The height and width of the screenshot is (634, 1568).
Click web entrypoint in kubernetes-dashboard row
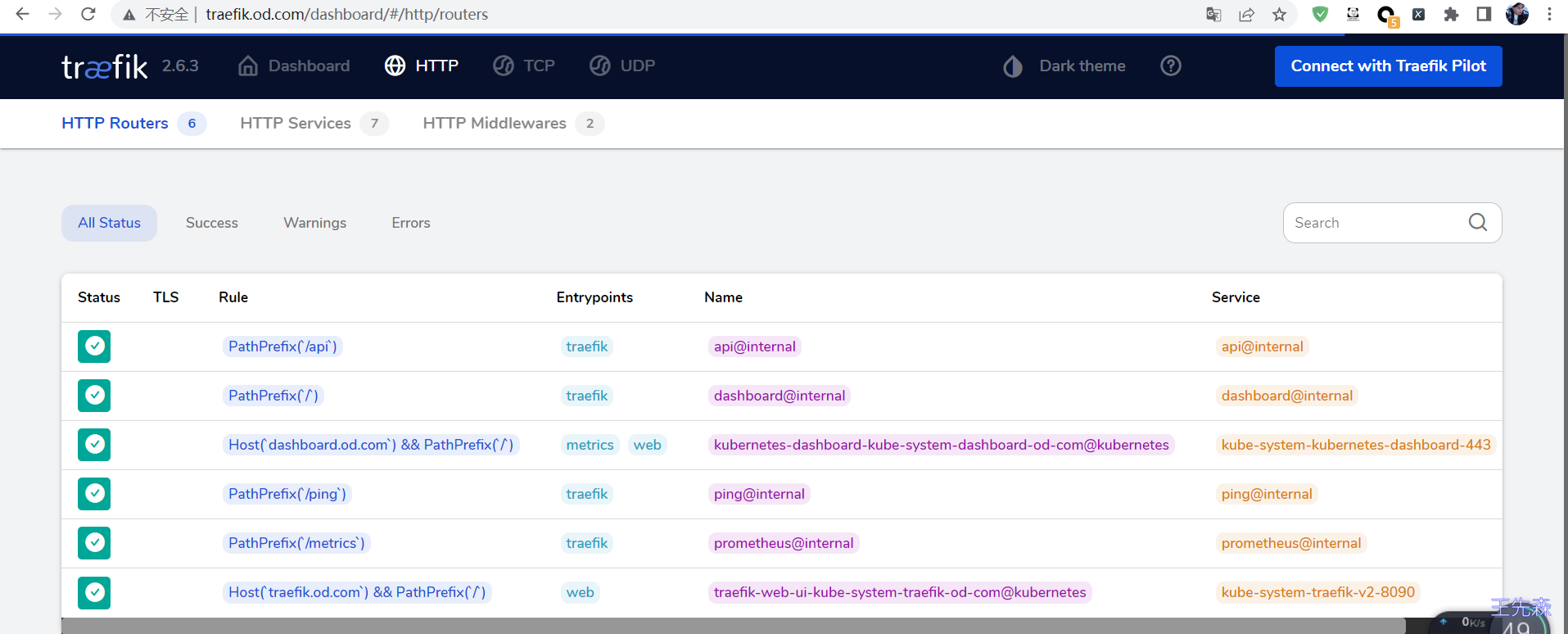point(648,445)
